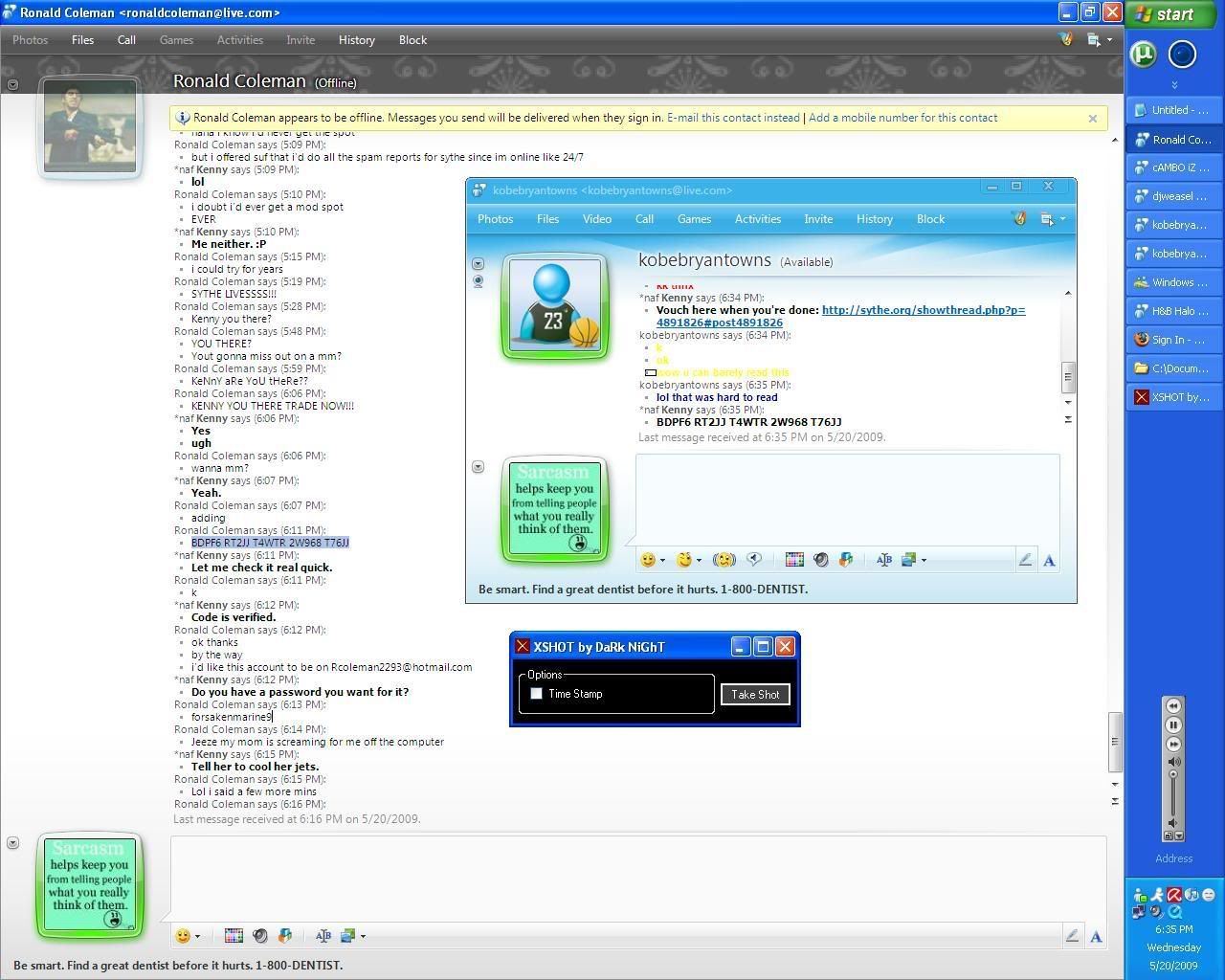Click Block in Ronald Coleman window
This screenshot has width=1225, height=980.
(x=412, y=40)
